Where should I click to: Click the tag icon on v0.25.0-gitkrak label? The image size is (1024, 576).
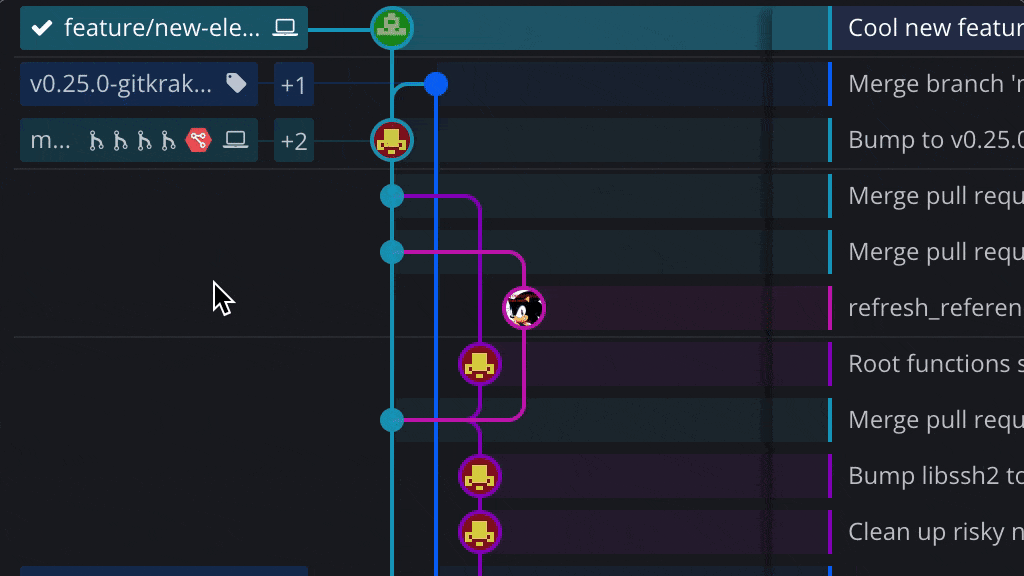pos(236,84)
